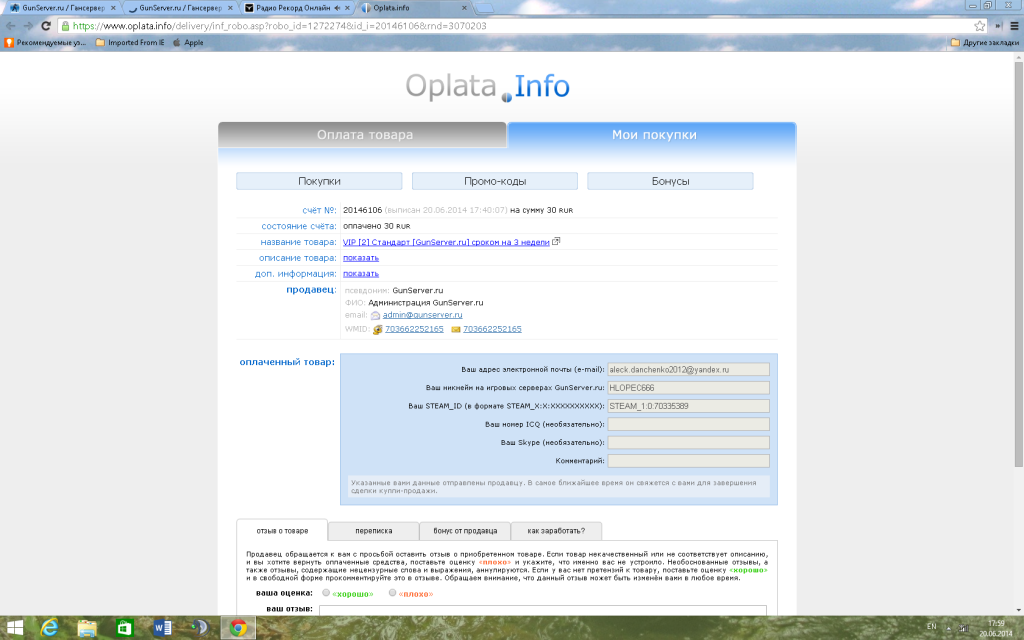Bookmark this page with the star icon
Viewport: 1024px width, 640px height.
980,26
